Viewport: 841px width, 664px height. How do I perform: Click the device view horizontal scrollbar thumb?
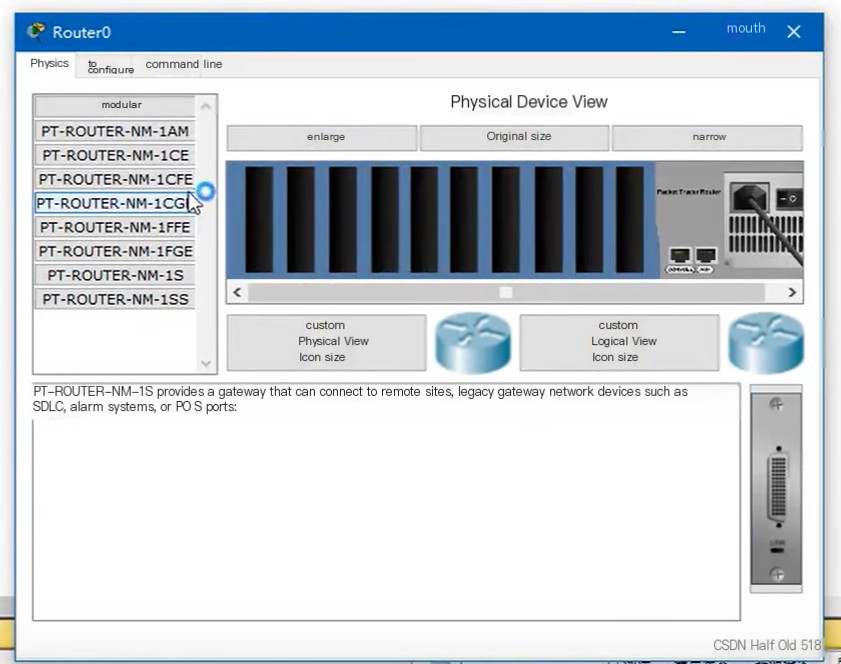[x=506, y=292]
